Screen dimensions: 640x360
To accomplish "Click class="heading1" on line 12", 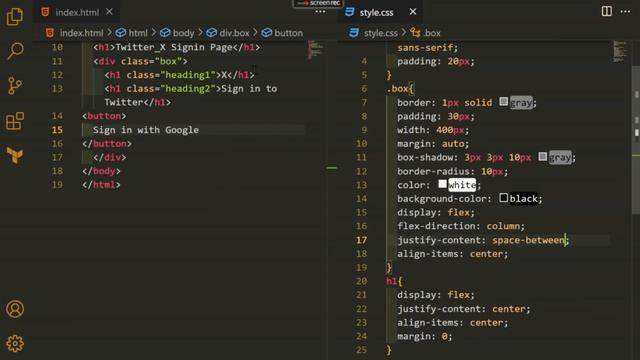I will [171, 75].
